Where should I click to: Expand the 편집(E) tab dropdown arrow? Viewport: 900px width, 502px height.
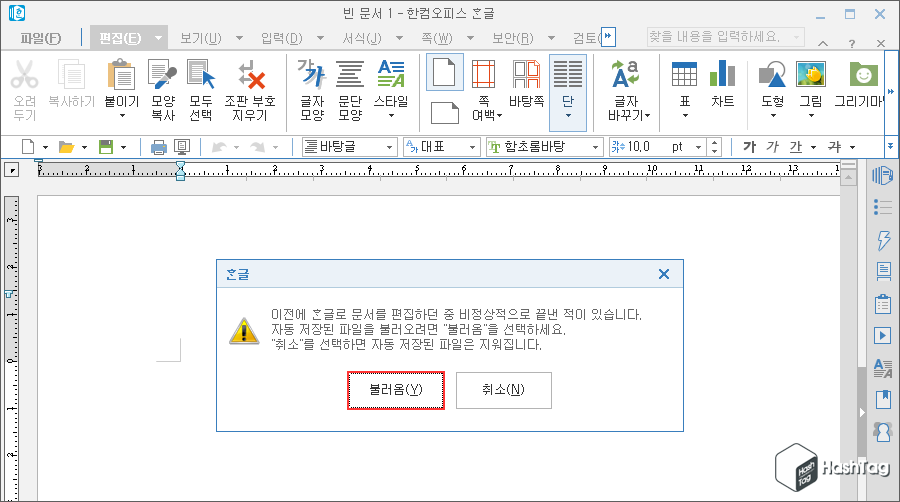pos(158,38)
